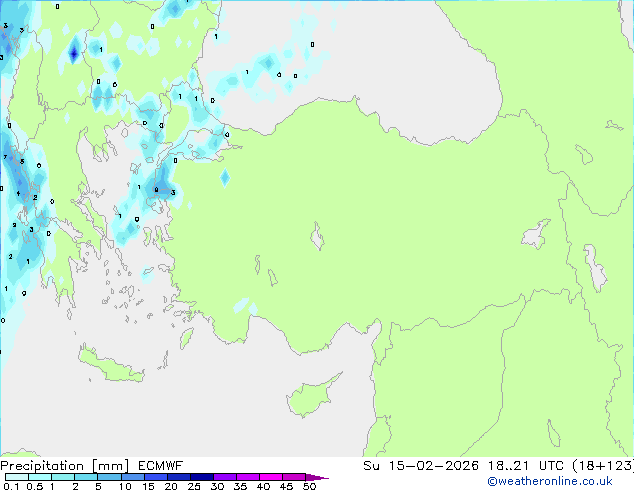
Task: Click the 15–20 mm legend swatch
Action: tap(155, 477)
